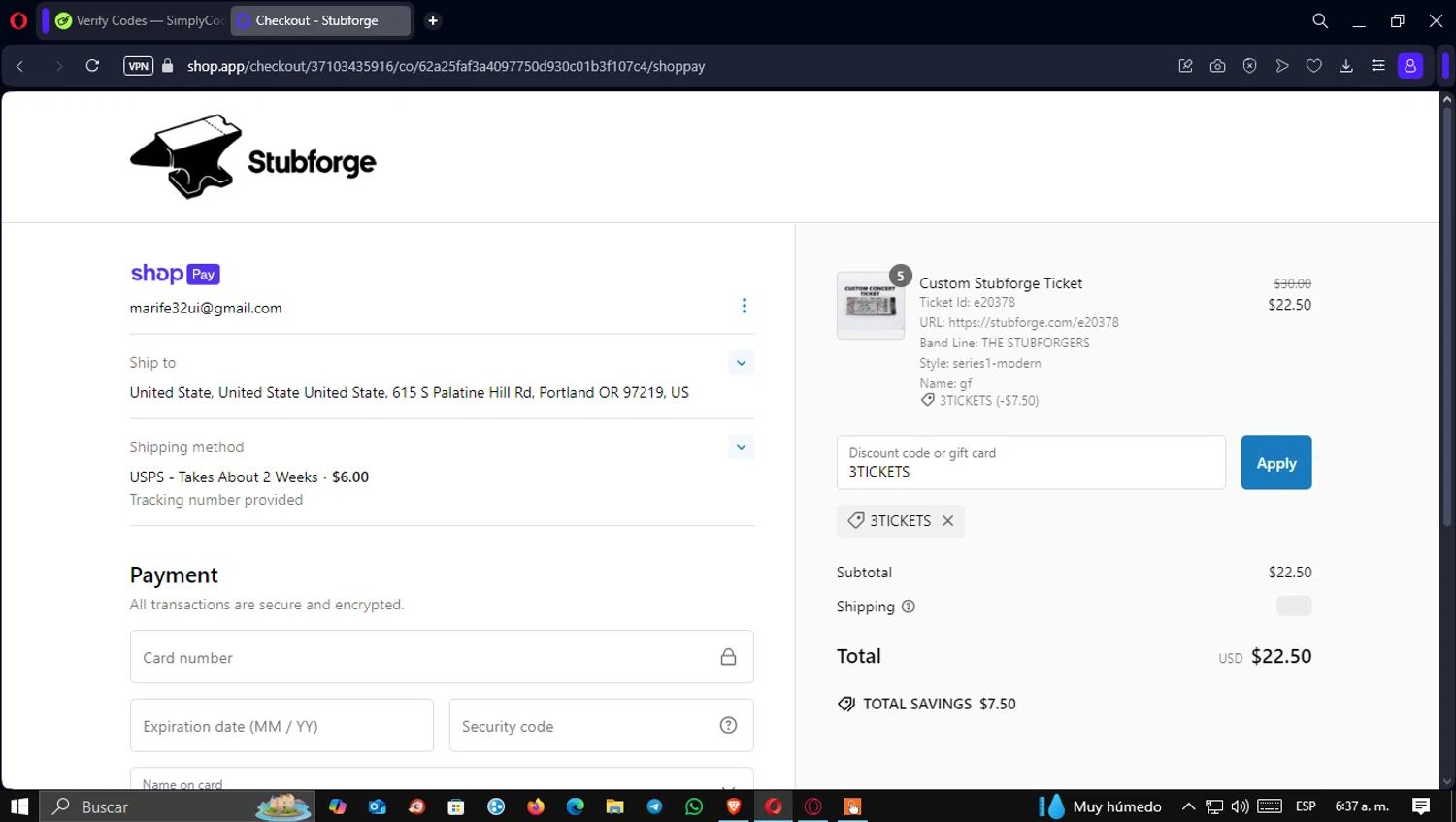Show hidden system tray icons
The width and height of the screenshot is (1456, 822).
pyautogui.click(x=1188, y=806)
